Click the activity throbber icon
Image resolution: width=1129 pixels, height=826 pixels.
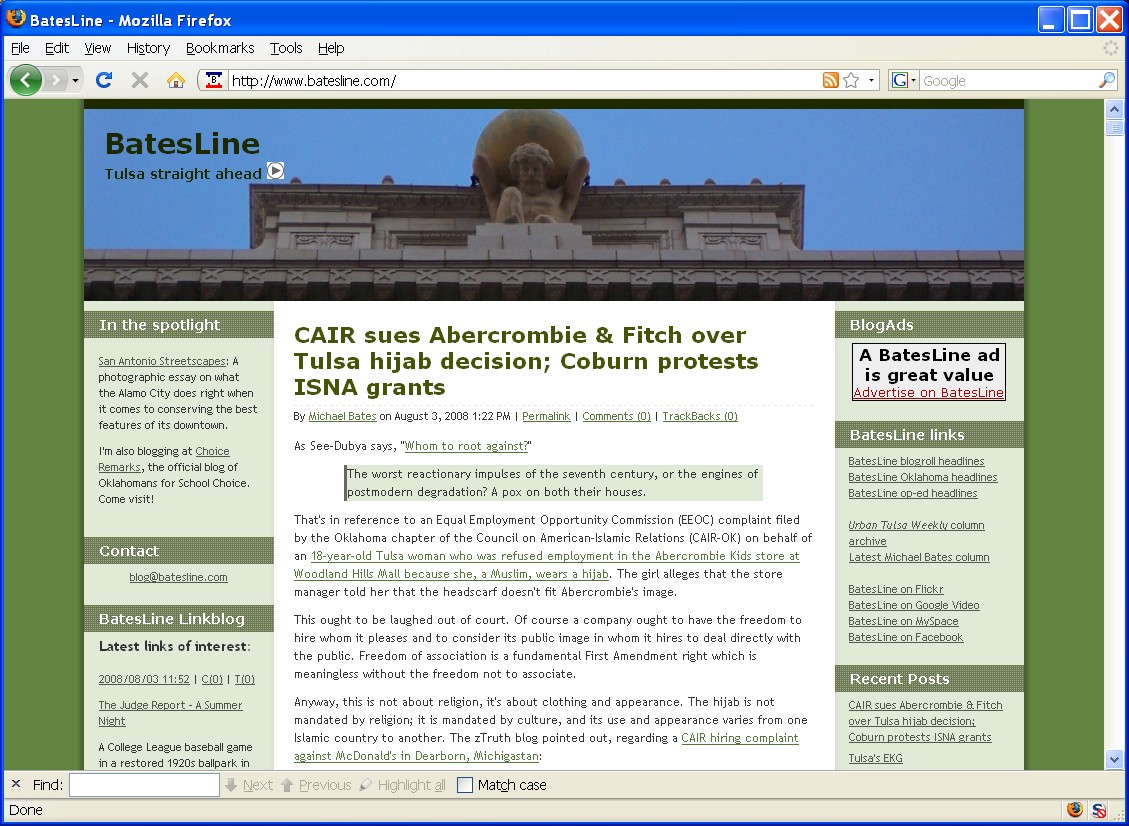pyautogui.click(x=1111, y=48)
